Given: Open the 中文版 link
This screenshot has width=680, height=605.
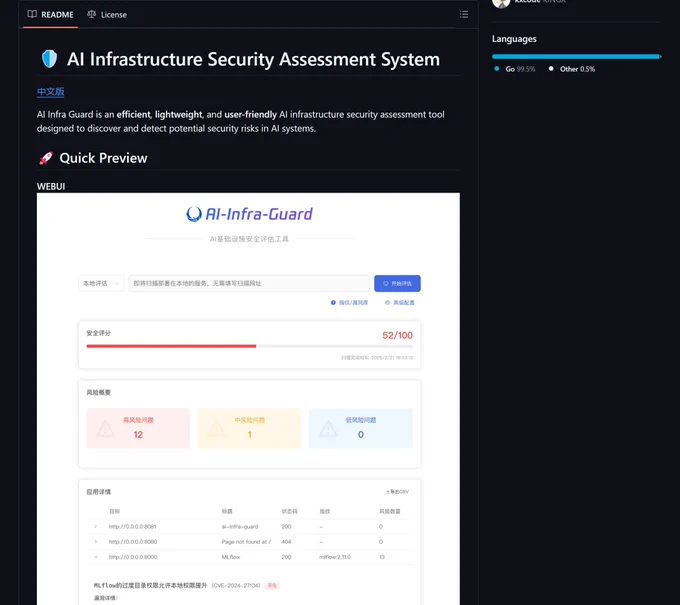Looking at the screenshot, I should 51,92.
